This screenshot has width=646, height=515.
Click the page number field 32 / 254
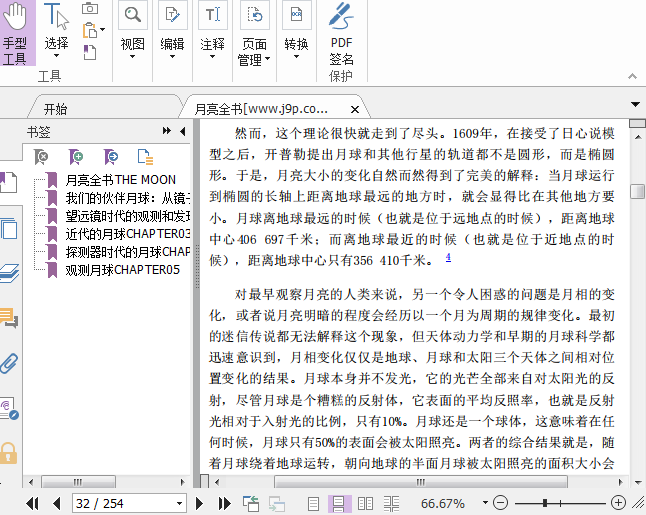pyautogui.click(x=124, y=503)
